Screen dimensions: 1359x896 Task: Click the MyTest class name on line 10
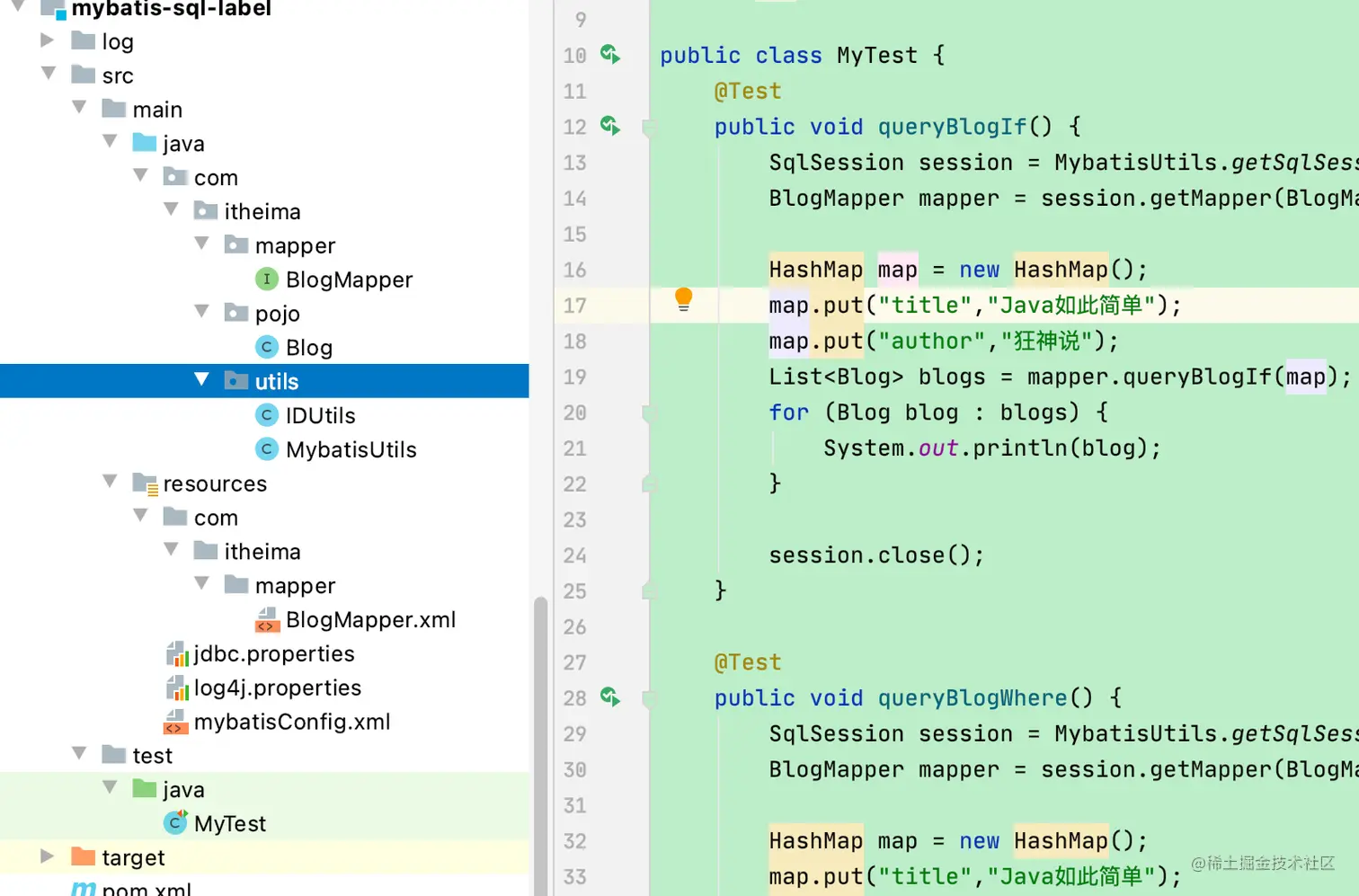pyautogui.click(x=877, y=56)
